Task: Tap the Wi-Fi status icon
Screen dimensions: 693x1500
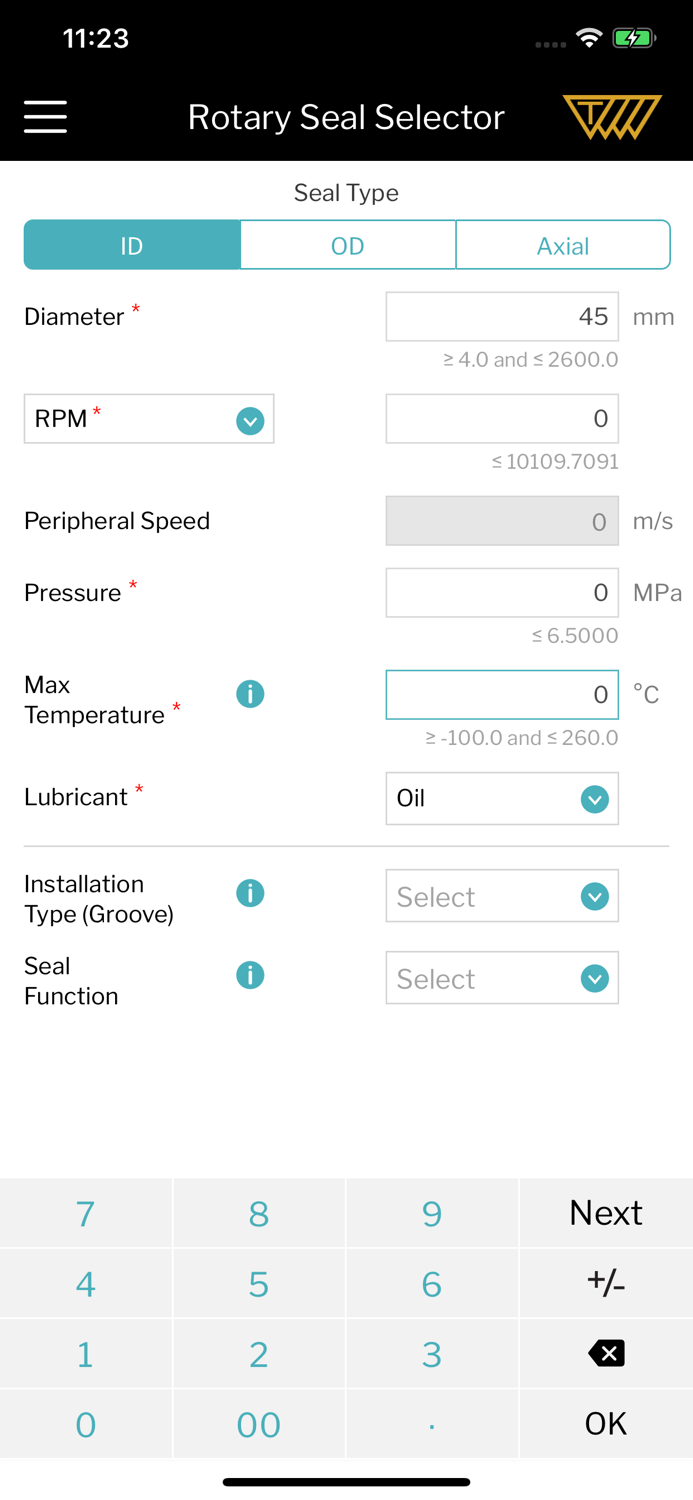Action: 589,39
